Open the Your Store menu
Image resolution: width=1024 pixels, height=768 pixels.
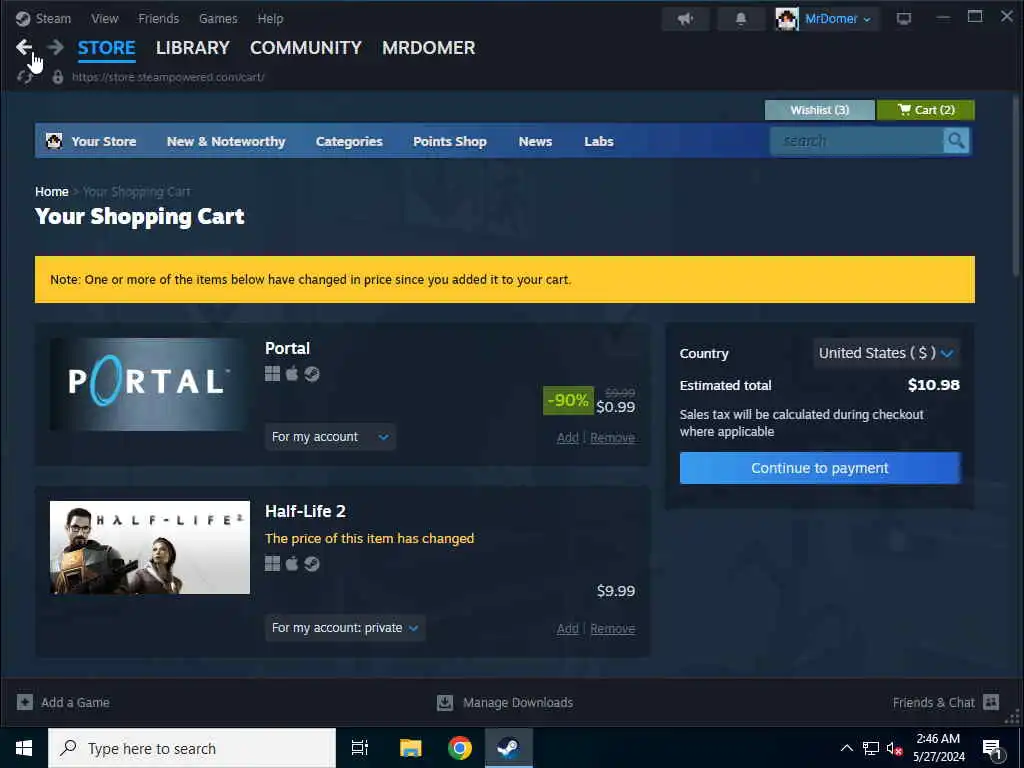(104, 141)
